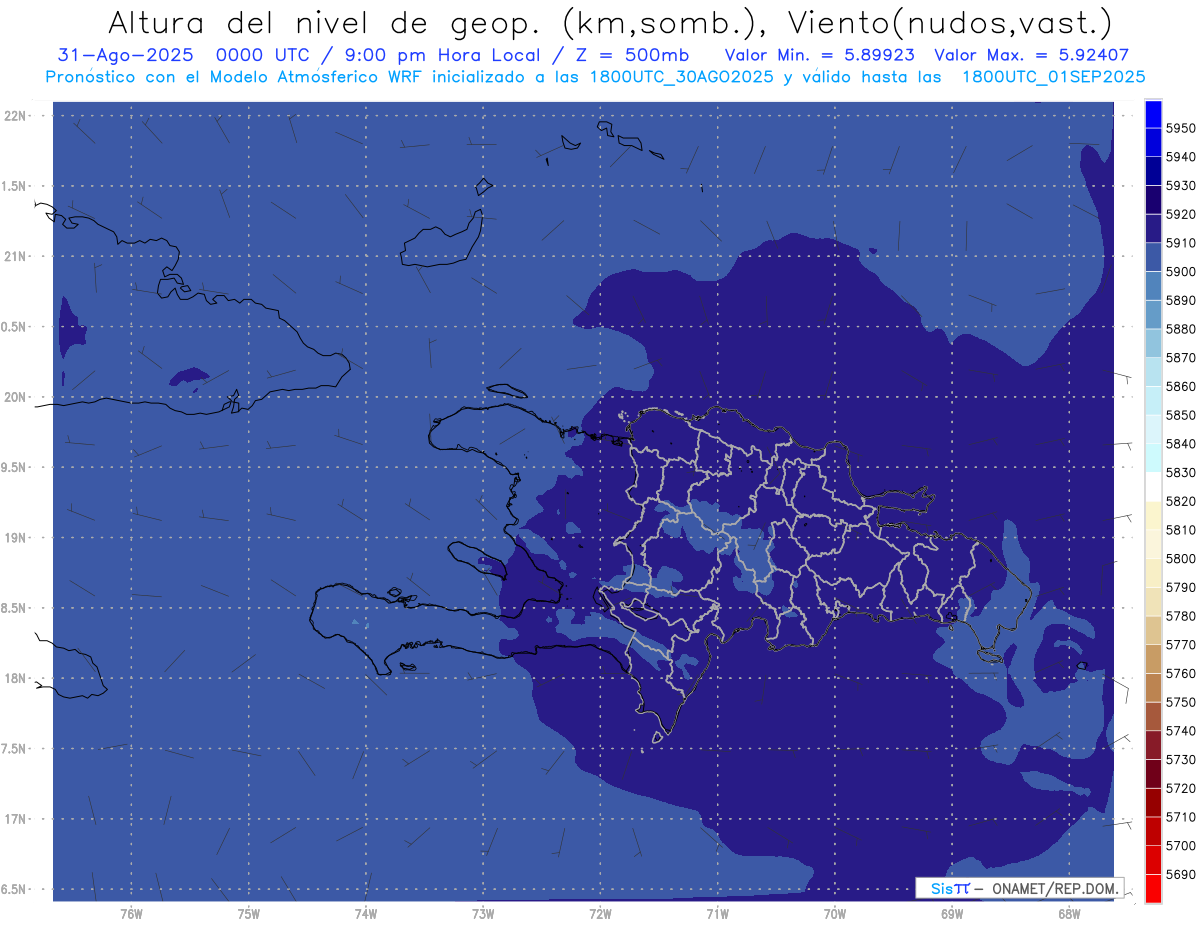The width and height of the screenshot is (1200, 927).
Task: Click the latitude axis label "20N"
Action: 15,397
